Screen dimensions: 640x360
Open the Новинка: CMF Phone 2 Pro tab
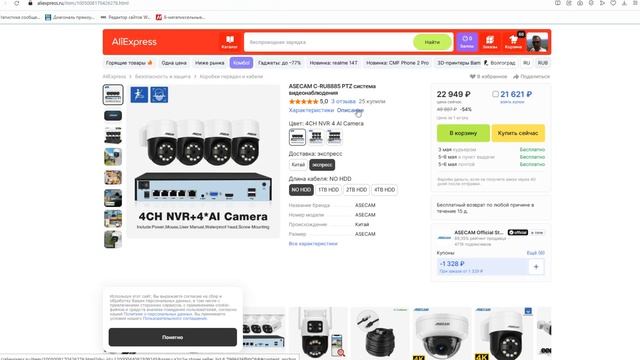coord(398,63)
